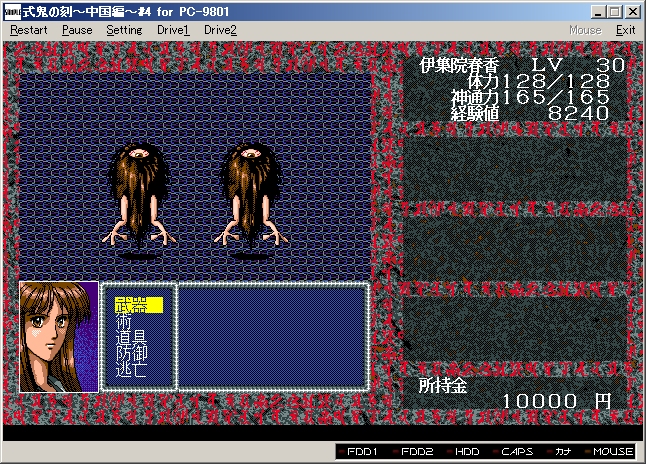Screen dimensions: 646x464
Task: Click the emulator title bar icon
Action: [12, 12]
